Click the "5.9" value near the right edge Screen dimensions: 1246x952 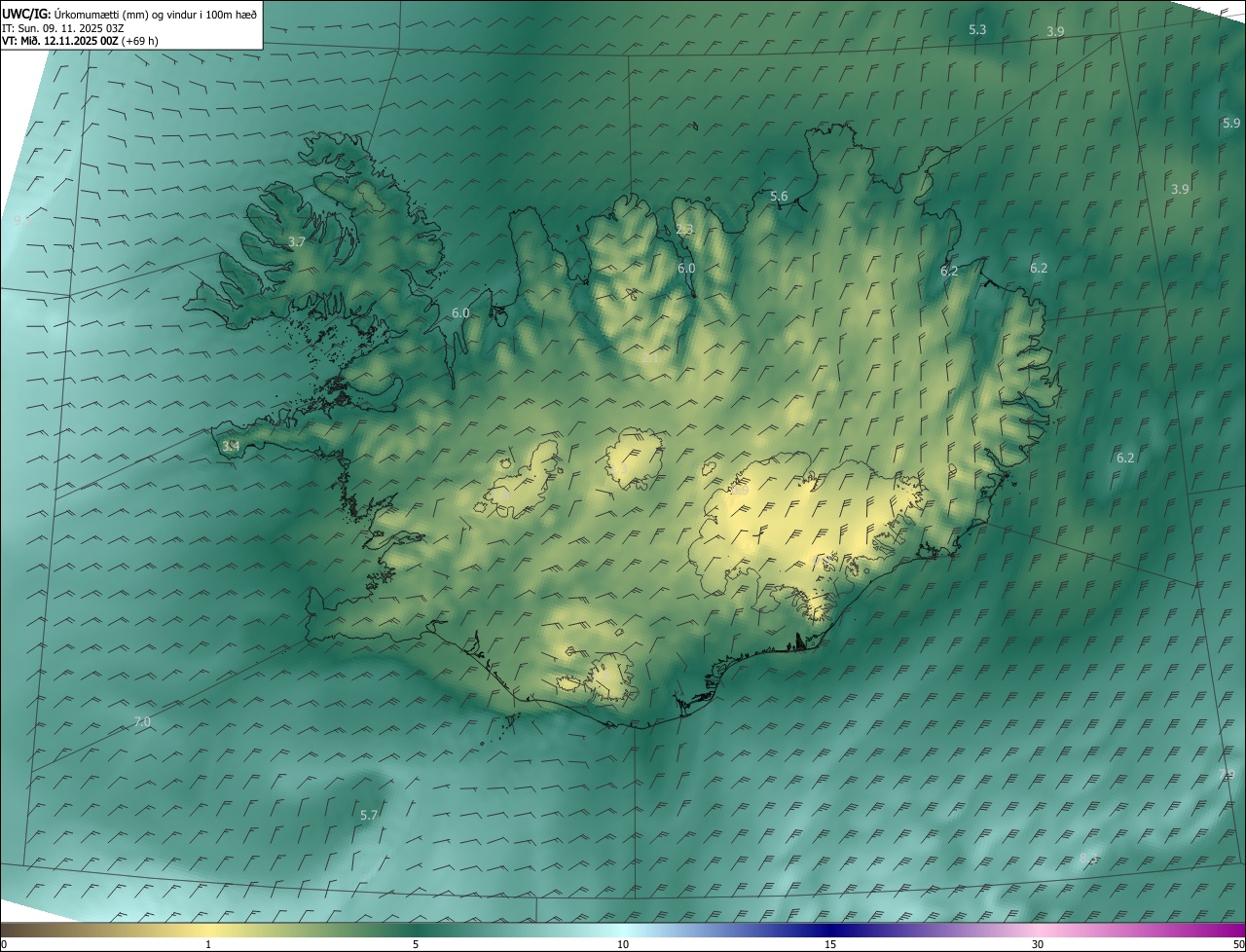pyautogui.click(x=1231, y=124)
